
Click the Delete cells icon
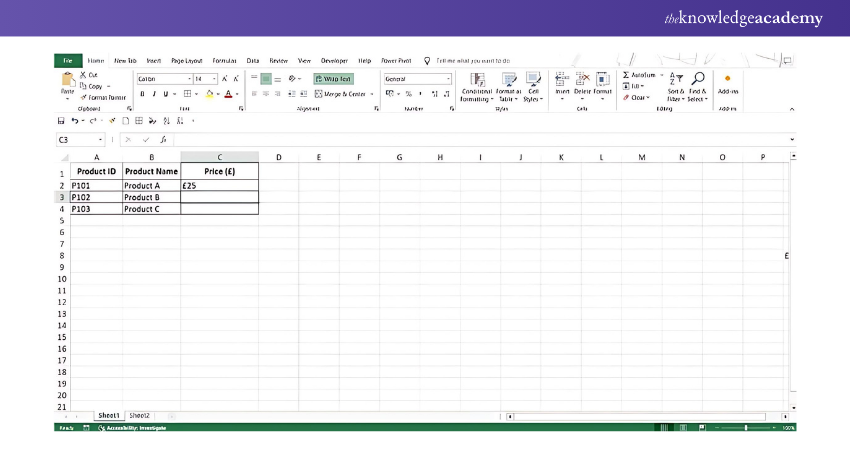582,80
